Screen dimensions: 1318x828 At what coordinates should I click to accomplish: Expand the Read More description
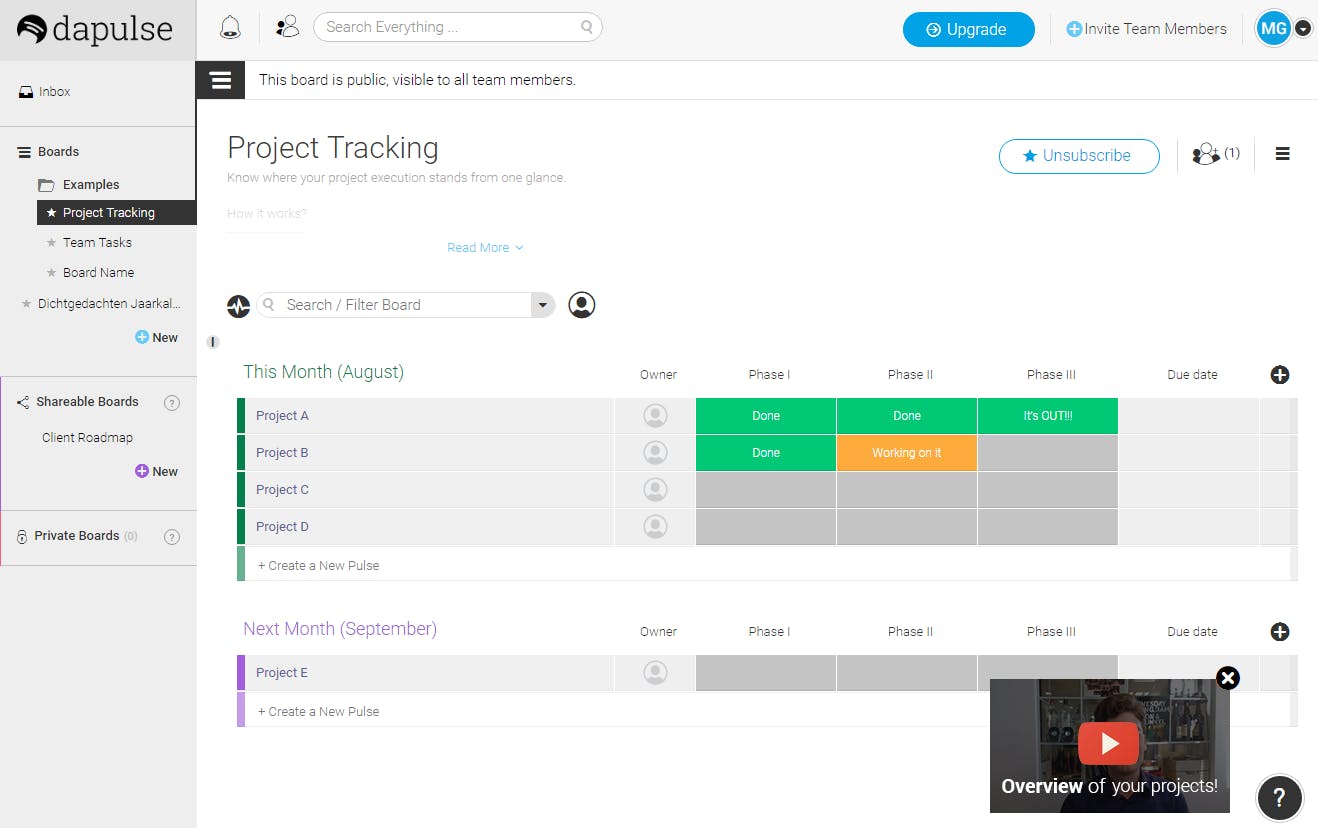(x=485, y=248)
